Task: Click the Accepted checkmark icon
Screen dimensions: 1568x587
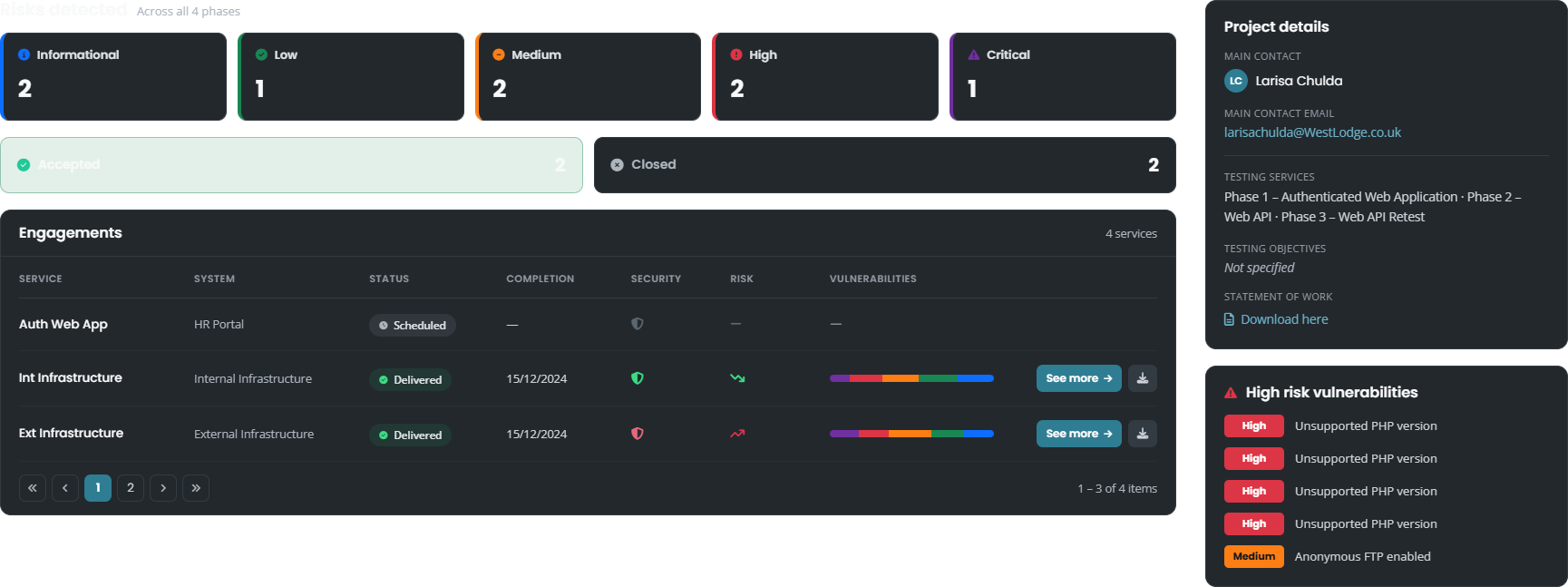Action: 24,165
